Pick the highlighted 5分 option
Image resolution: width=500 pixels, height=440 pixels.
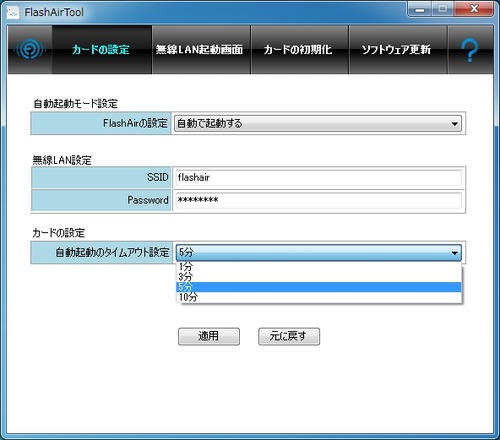[319, 287]
